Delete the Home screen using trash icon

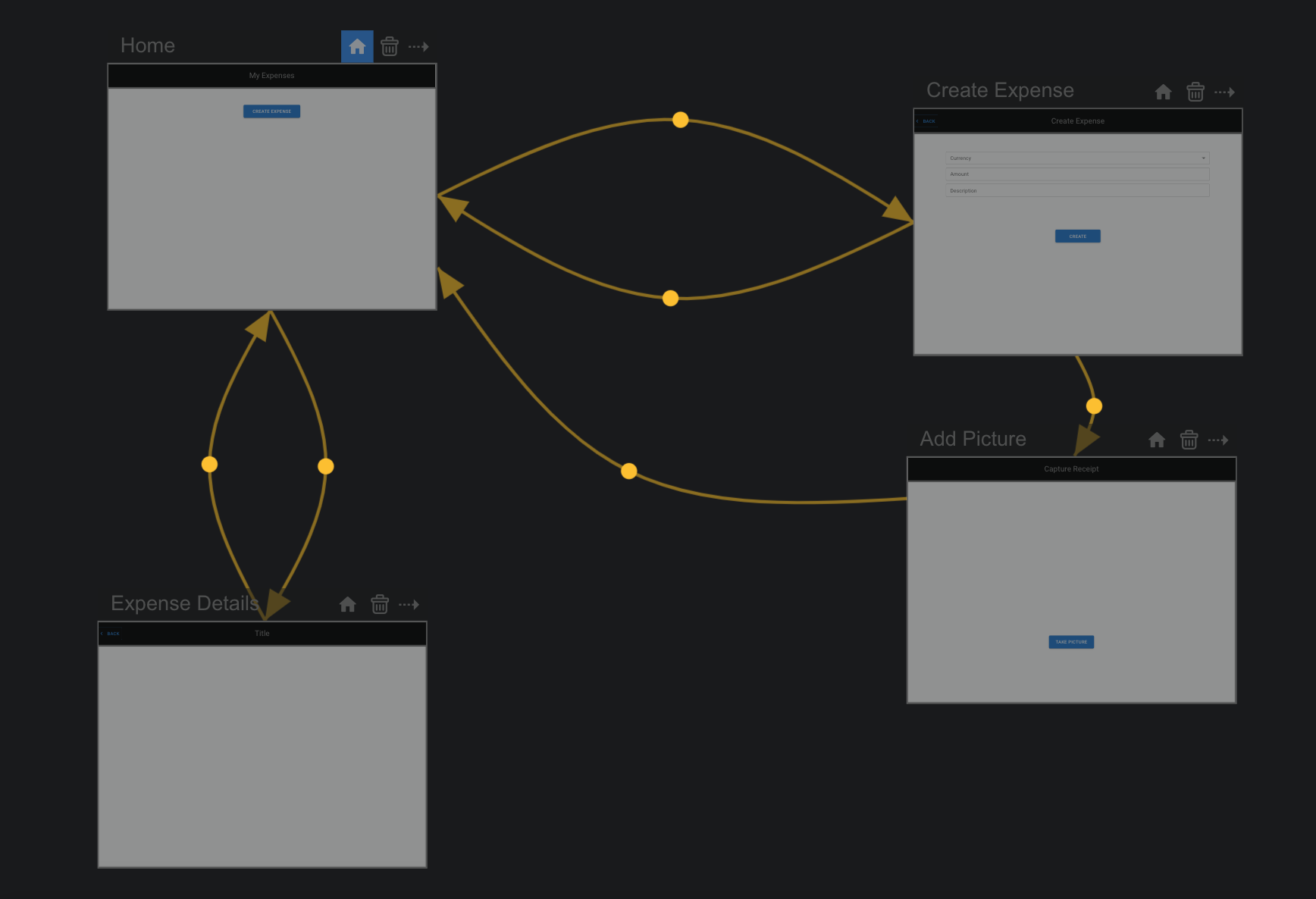[390, 47]
